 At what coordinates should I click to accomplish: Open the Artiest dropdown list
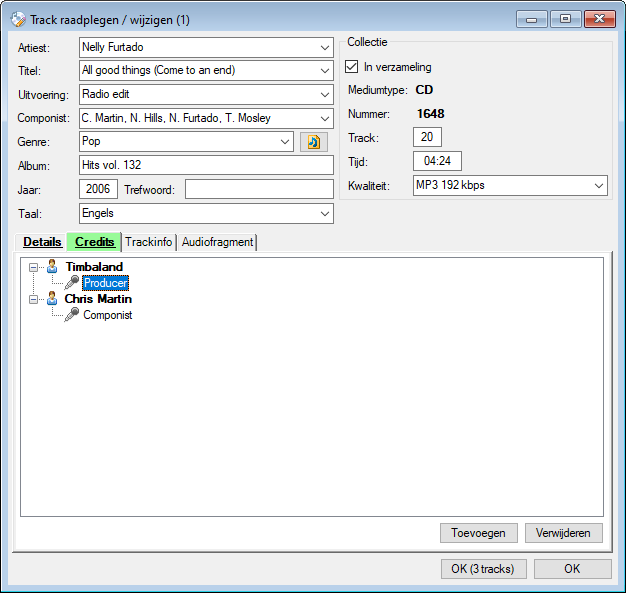[325, 48]
